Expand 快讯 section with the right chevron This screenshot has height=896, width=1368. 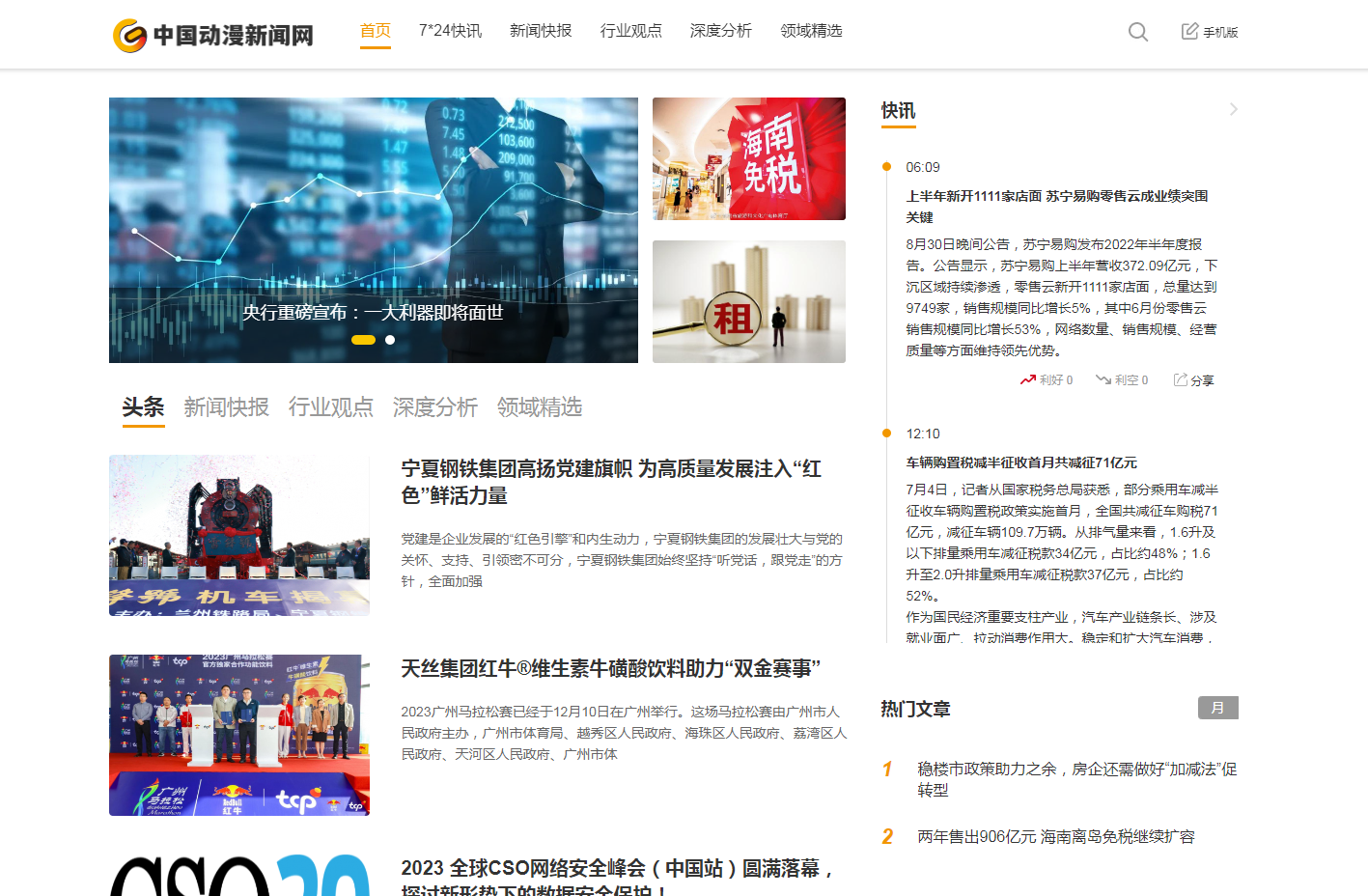tap(1233, 109)
